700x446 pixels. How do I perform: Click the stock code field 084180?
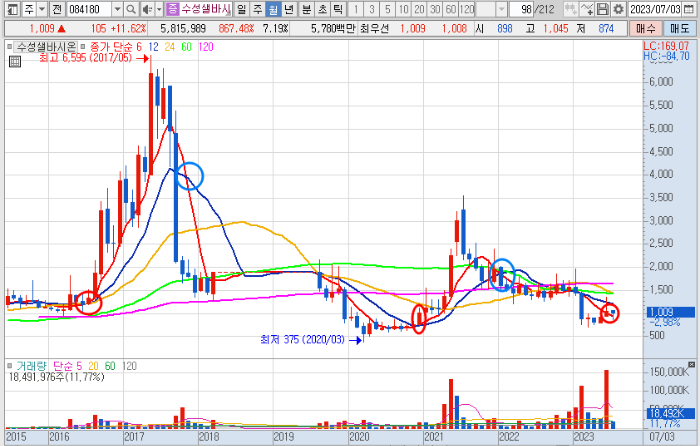(89, 9)
